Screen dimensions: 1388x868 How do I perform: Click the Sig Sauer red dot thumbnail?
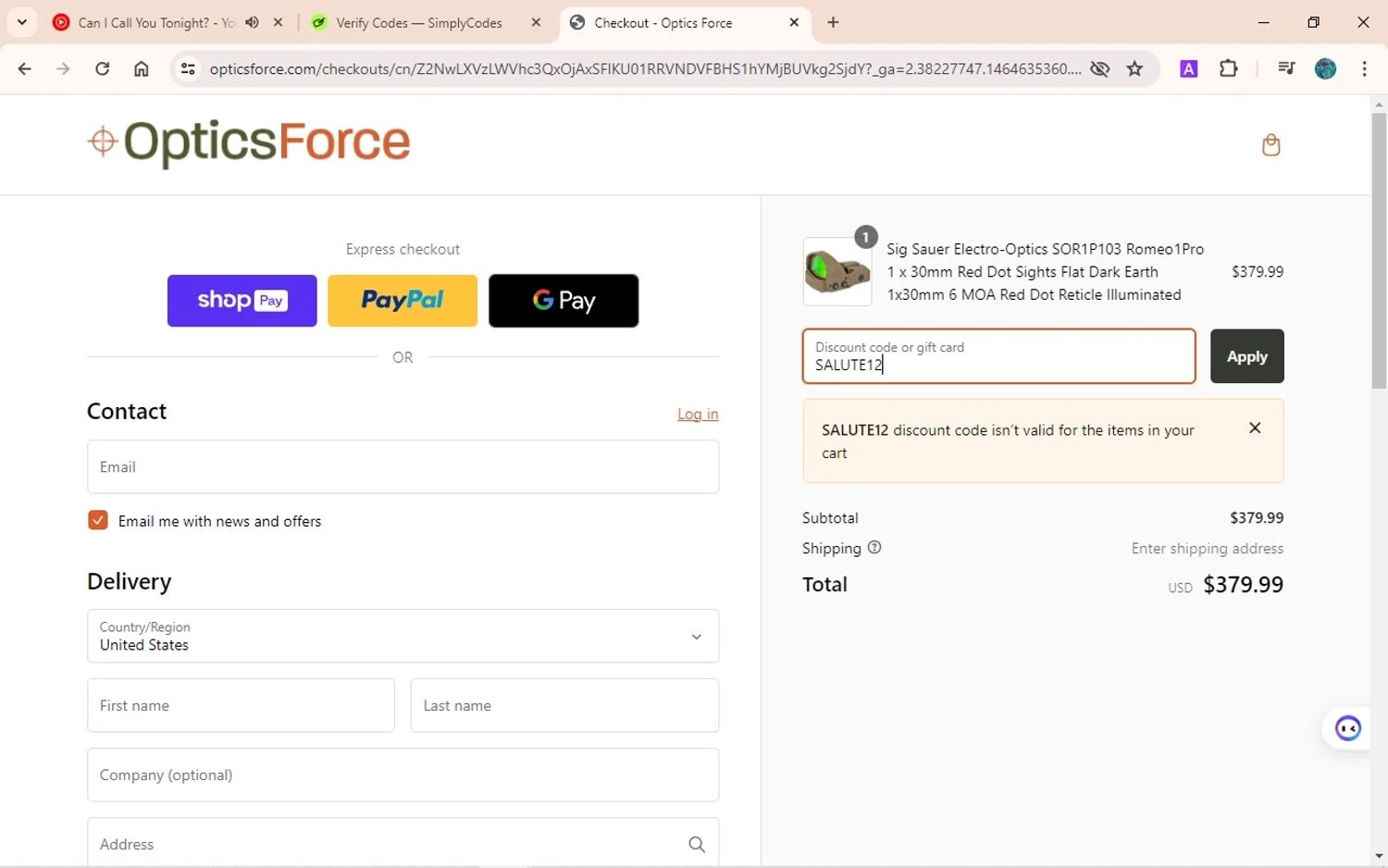click(837, 271)
